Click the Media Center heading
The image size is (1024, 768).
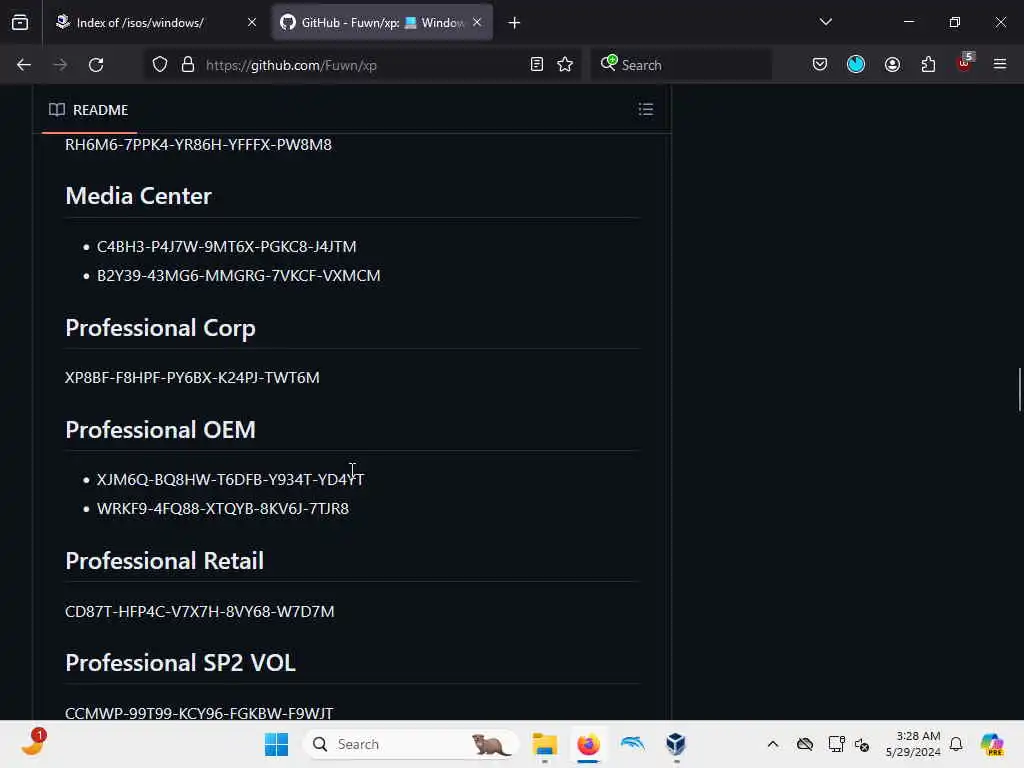pos(138,196)
